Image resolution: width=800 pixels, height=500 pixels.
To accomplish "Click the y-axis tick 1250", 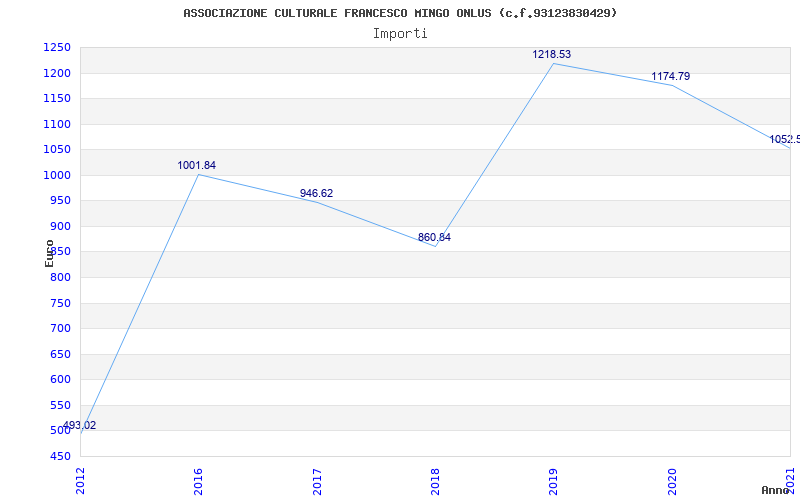I will (57, 48).
